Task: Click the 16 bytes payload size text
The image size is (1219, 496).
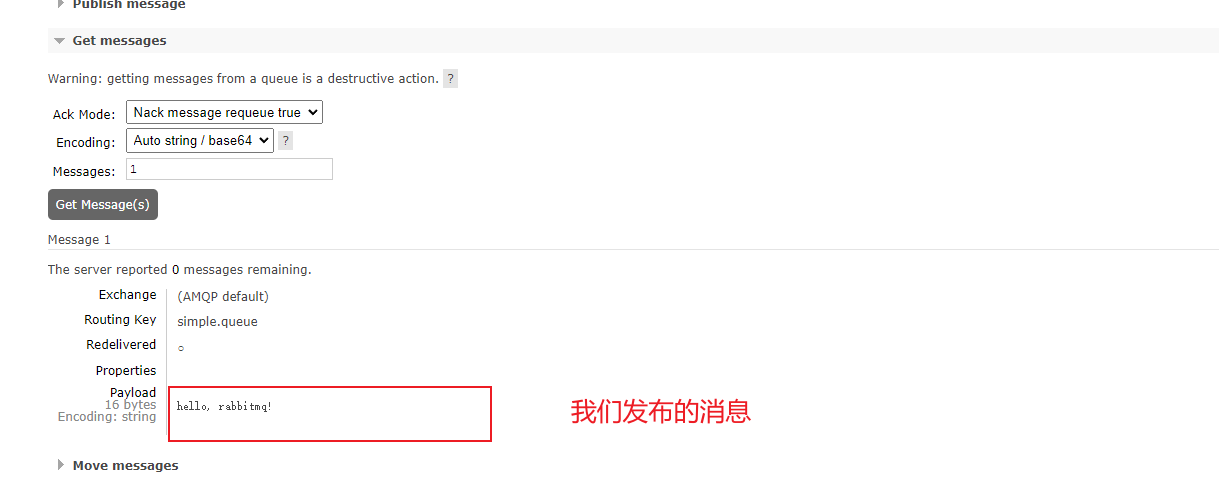Action: (x=130, y=405)
